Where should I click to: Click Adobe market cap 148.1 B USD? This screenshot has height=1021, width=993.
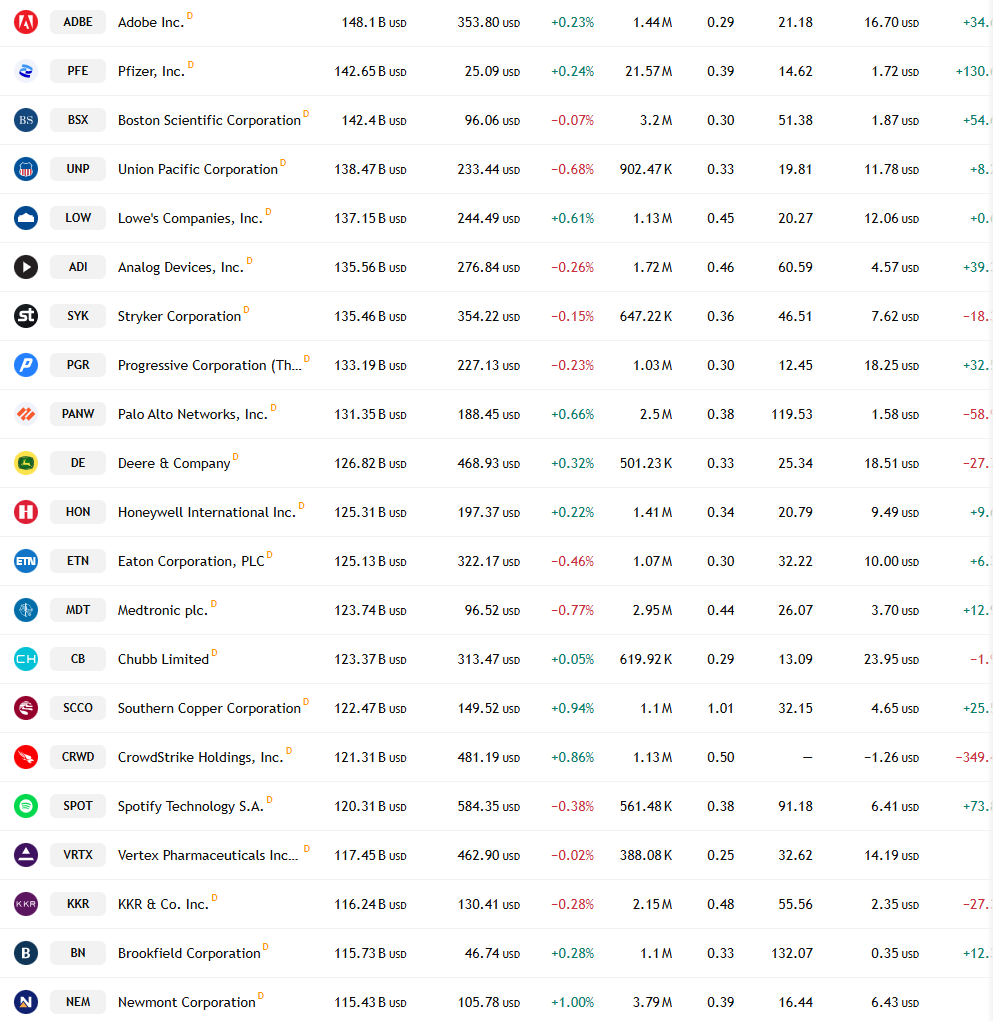(374, 23)
